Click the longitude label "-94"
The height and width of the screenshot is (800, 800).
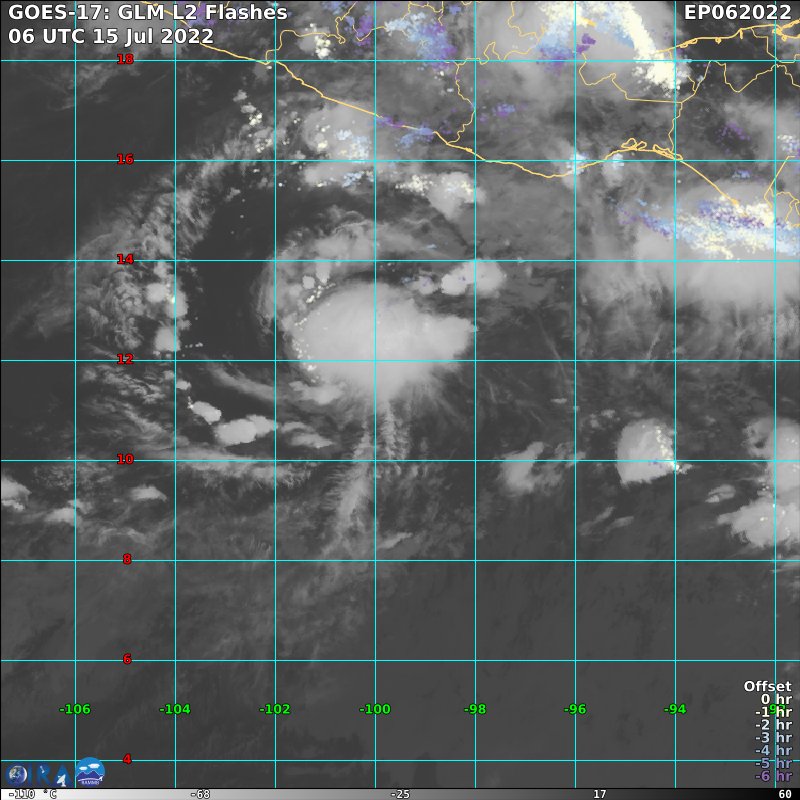tap(675, 709)
